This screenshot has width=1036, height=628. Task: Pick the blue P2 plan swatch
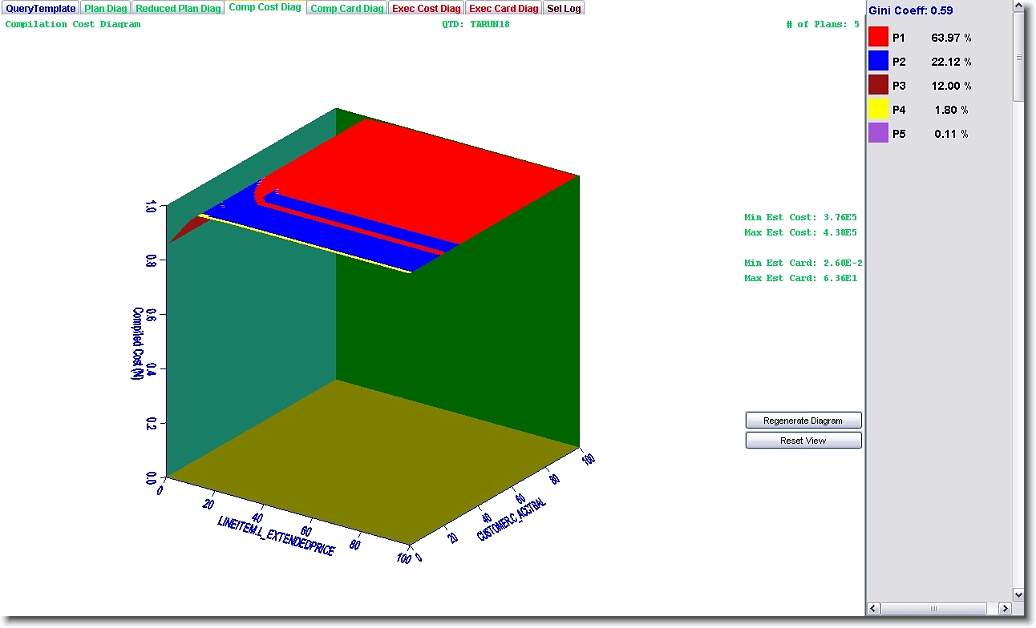tap(878, 62)
